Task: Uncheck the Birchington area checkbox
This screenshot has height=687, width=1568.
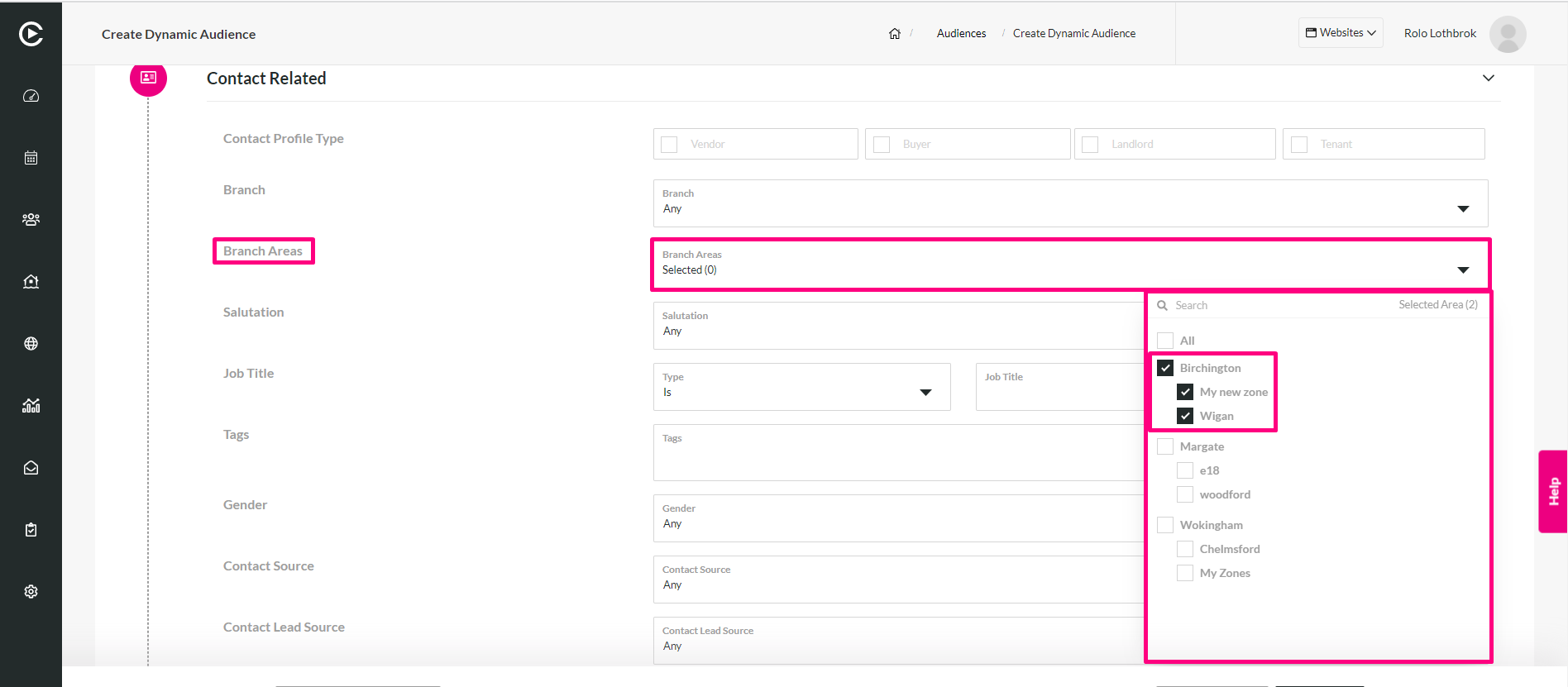Action: [1165, 368]
